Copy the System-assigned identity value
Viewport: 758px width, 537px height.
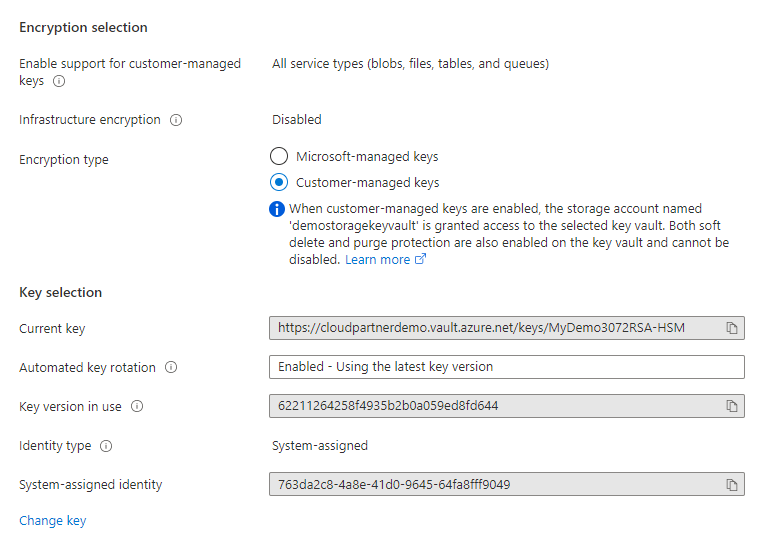732,485
